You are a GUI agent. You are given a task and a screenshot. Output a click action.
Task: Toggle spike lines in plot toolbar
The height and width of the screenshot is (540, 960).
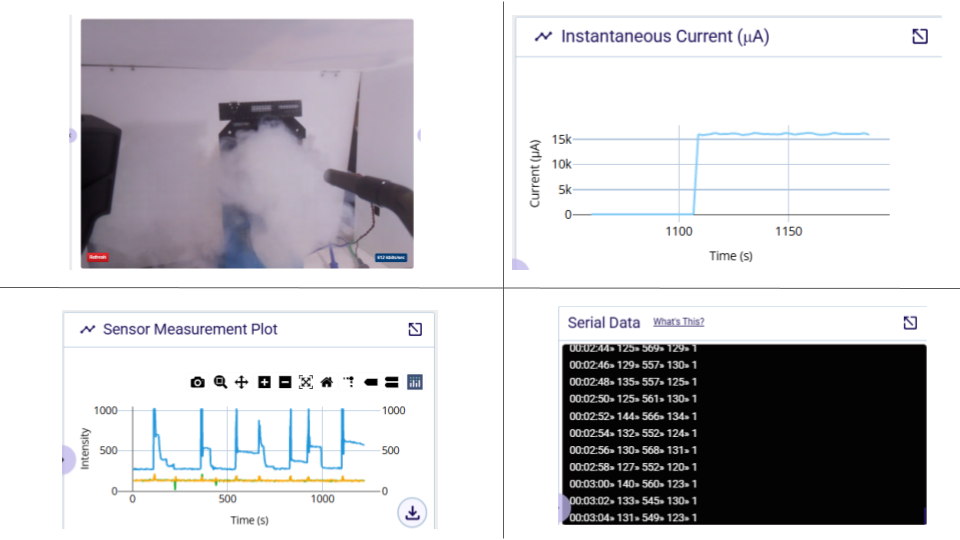coord(349,382)
